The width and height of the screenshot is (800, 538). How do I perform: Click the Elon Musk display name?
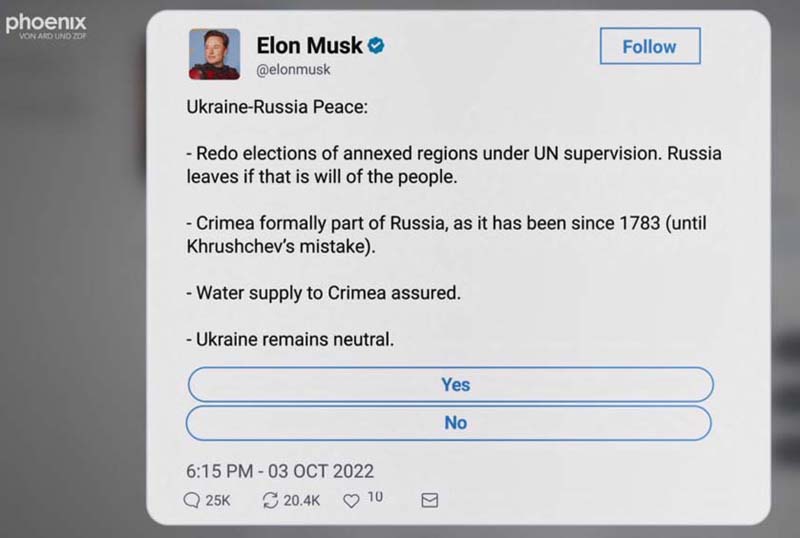coord(309,45)
